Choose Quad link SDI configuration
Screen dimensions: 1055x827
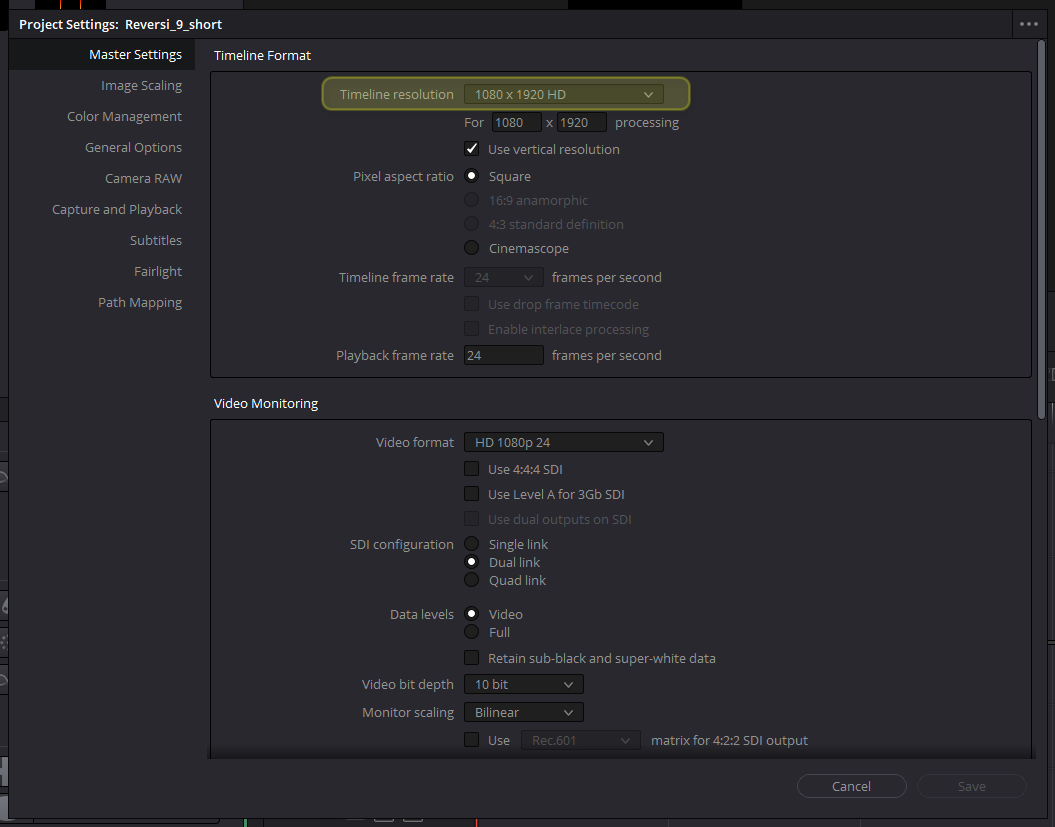(472, 580)
